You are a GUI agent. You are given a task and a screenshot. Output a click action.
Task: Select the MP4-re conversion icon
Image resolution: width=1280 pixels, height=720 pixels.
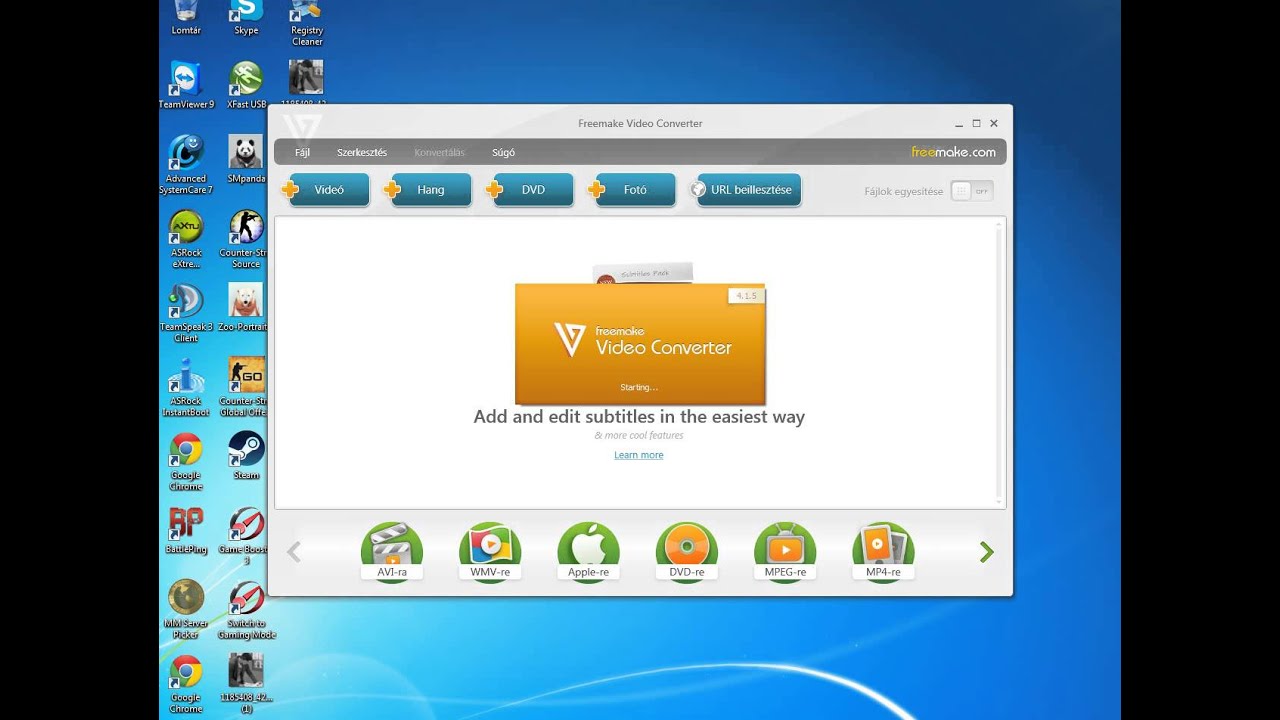pos(883,552)
